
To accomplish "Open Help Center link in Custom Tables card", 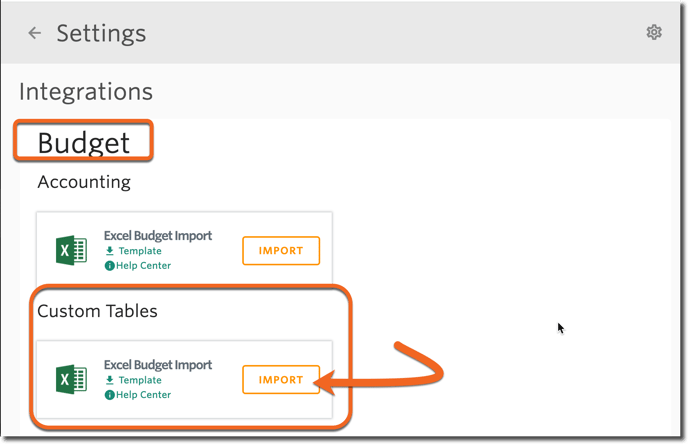I will tap(143, 394).
